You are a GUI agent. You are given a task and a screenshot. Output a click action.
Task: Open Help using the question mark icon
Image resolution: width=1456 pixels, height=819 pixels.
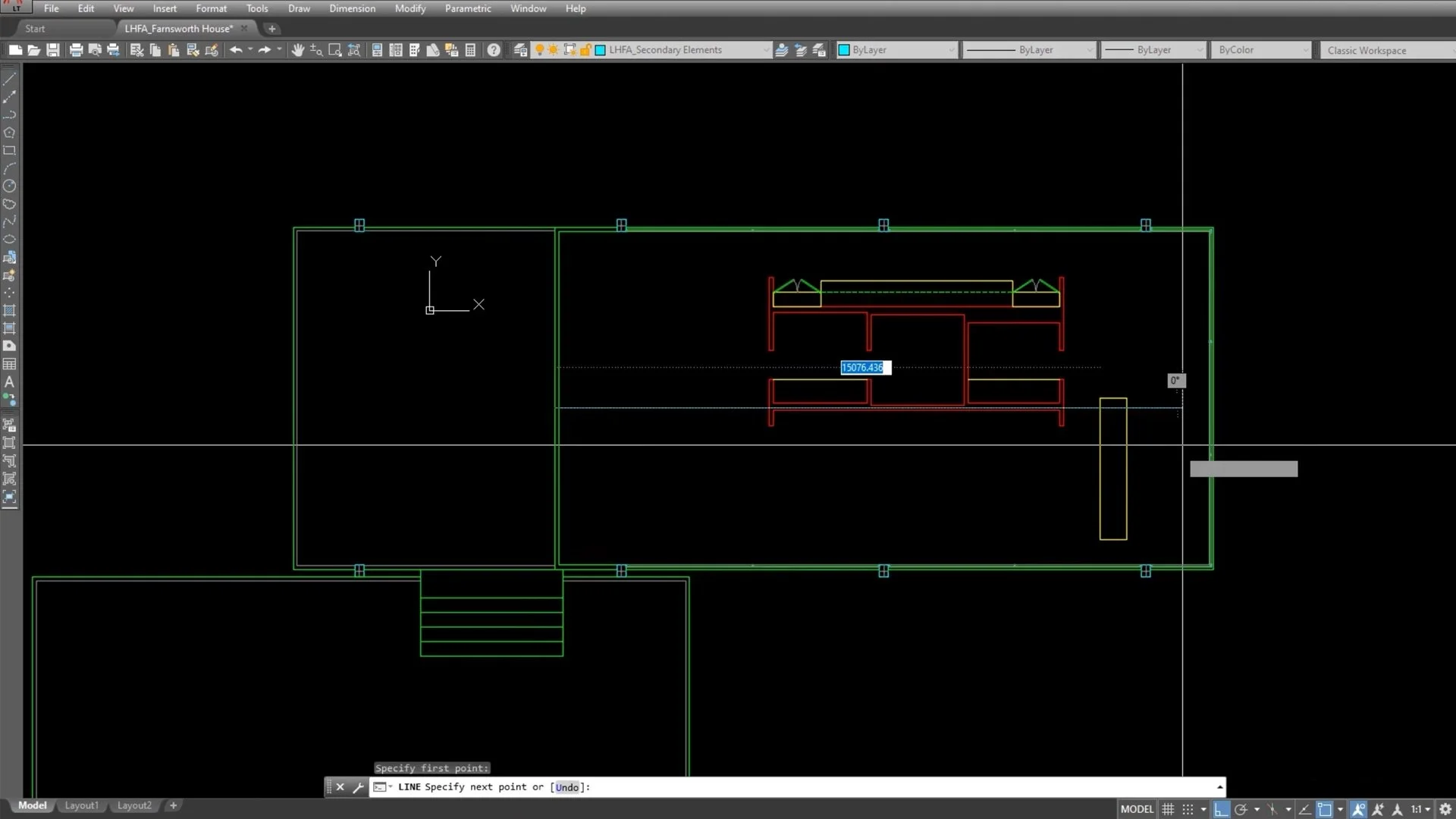(494, 50)
